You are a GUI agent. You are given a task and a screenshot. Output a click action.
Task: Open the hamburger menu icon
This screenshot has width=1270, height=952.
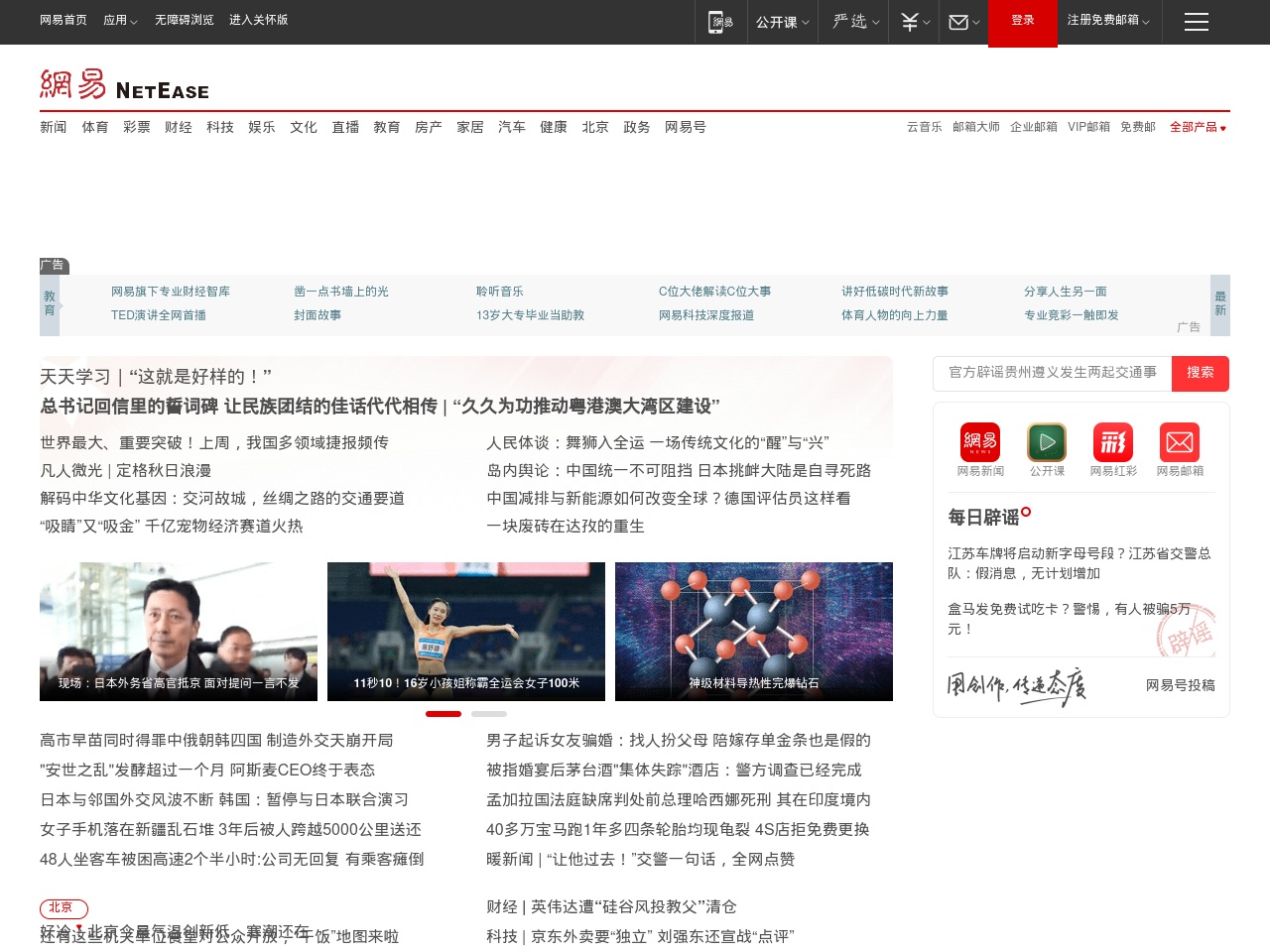point(1196,22)
